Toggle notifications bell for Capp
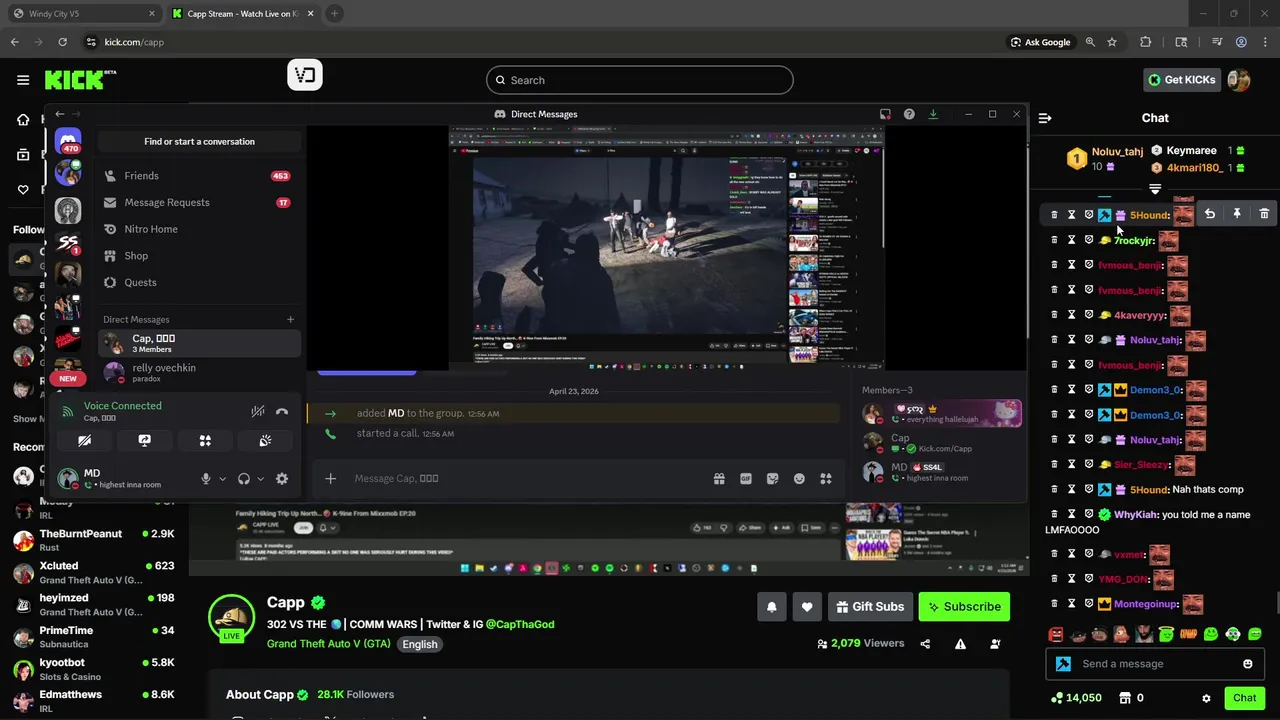This screenshot has width=1280, height=720. coord(771,607)
